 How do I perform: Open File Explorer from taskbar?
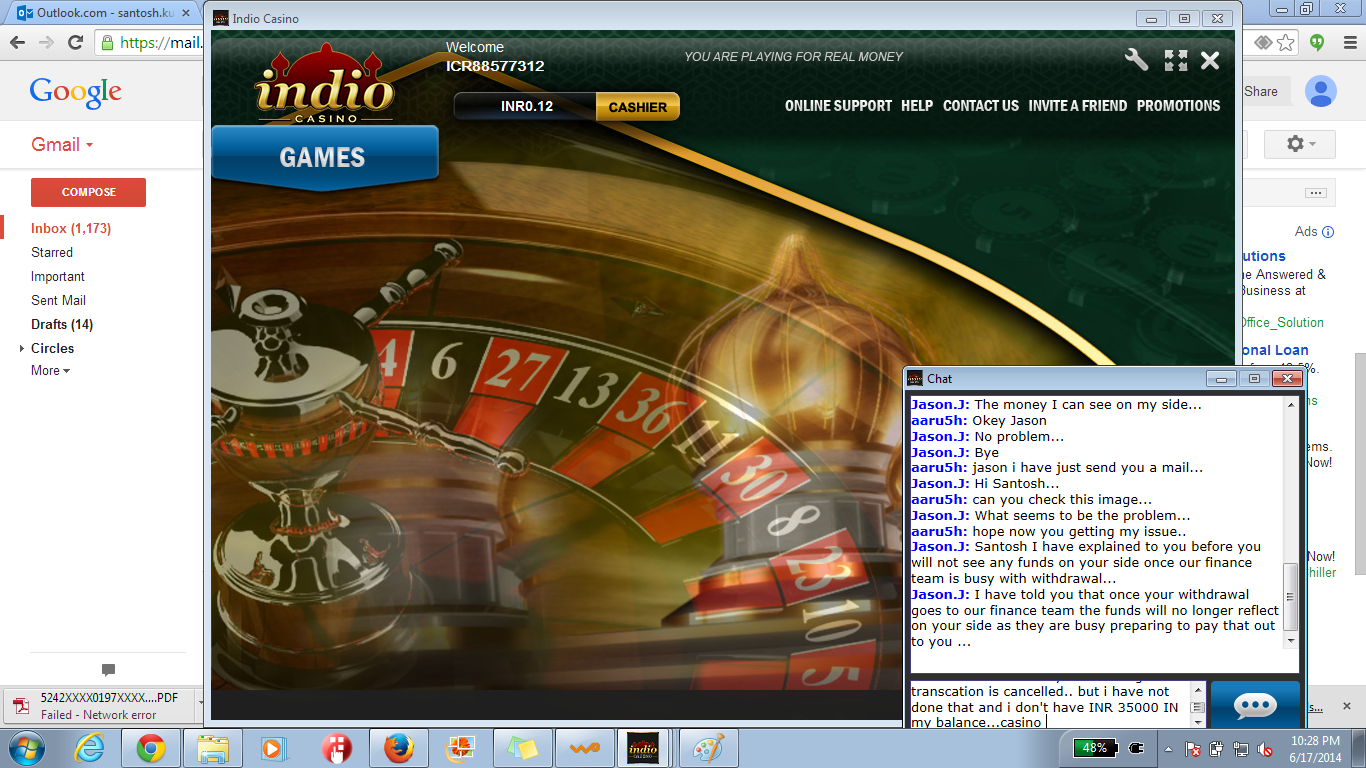[x=213, y=748]
